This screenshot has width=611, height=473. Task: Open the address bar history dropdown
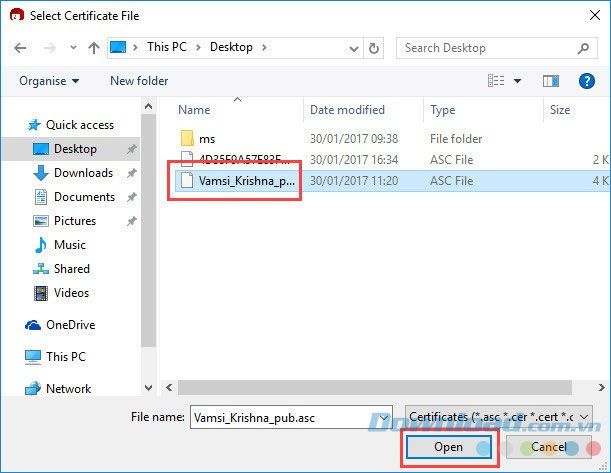(353, 49)
